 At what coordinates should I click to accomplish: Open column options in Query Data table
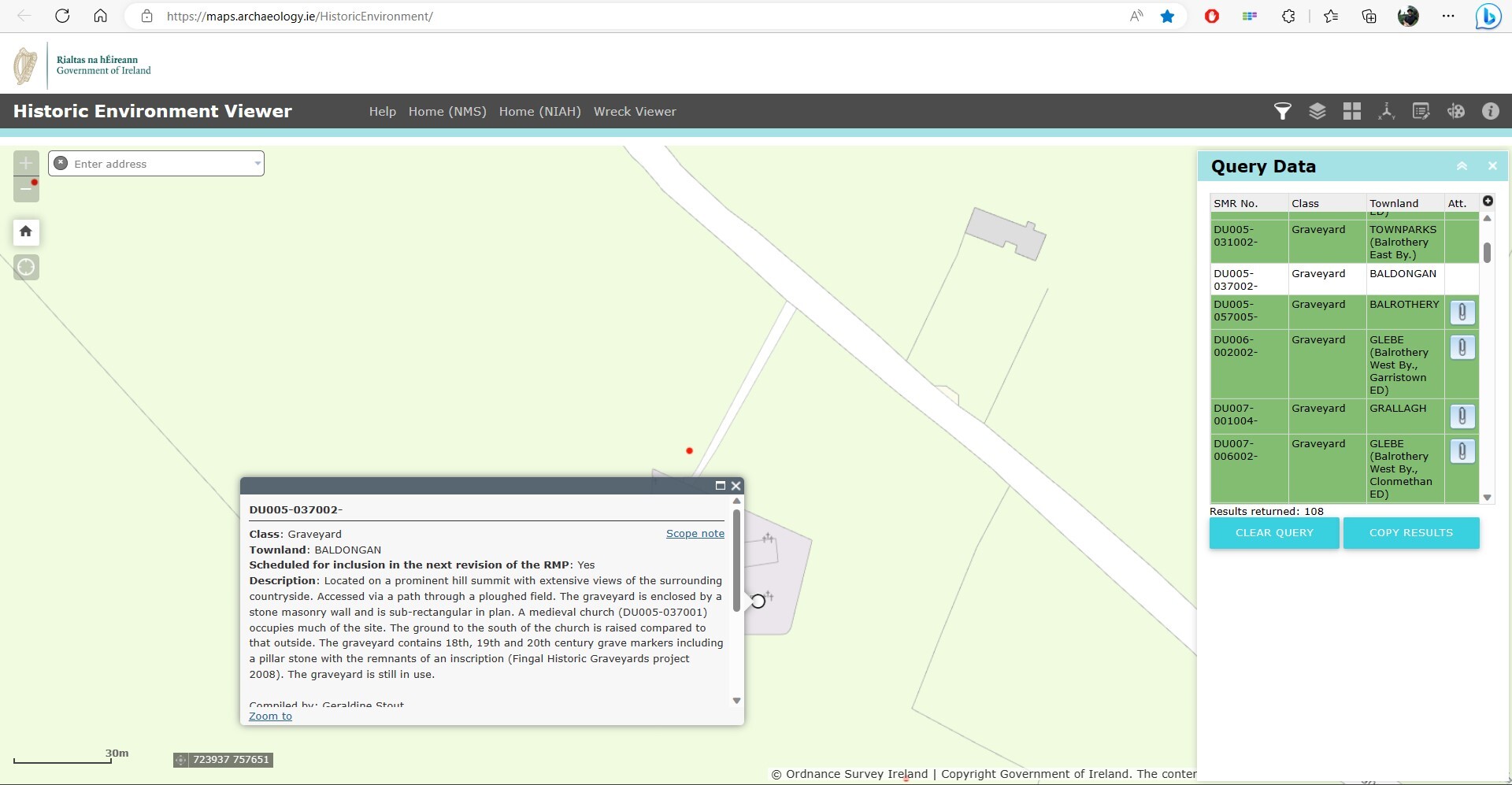1488,201
